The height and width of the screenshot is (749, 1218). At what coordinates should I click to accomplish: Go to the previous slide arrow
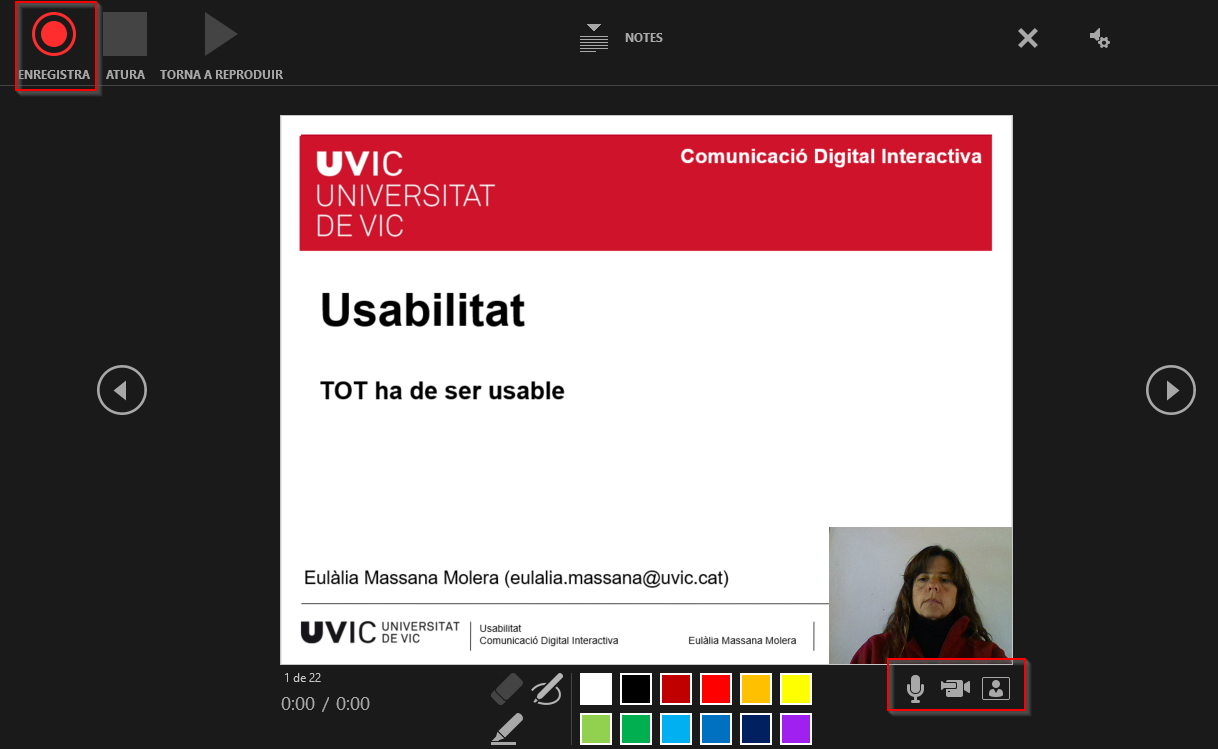coord(122,390)
